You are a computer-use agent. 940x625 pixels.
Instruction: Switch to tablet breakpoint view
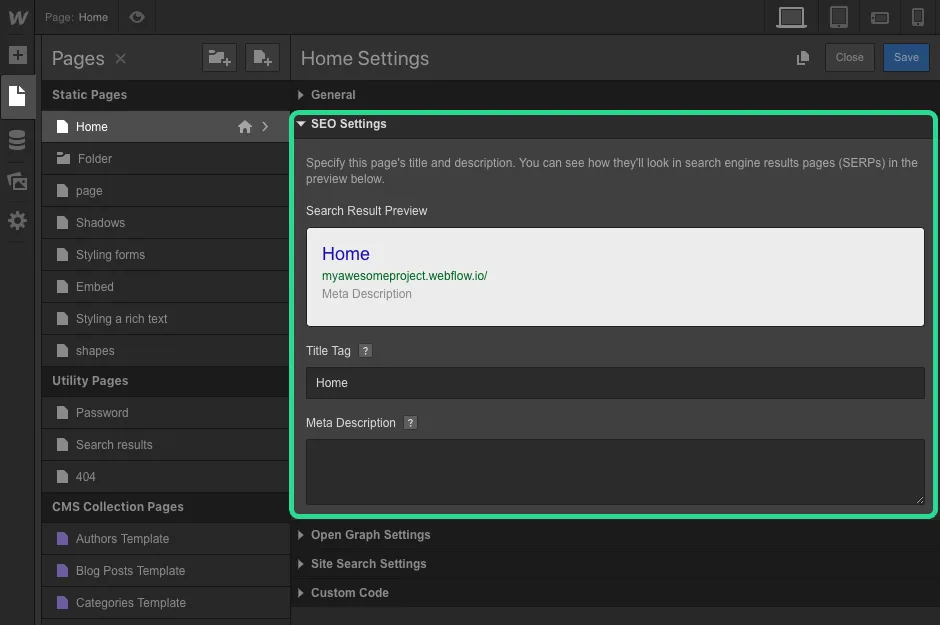pyautogui.click(x=838, y=16)
